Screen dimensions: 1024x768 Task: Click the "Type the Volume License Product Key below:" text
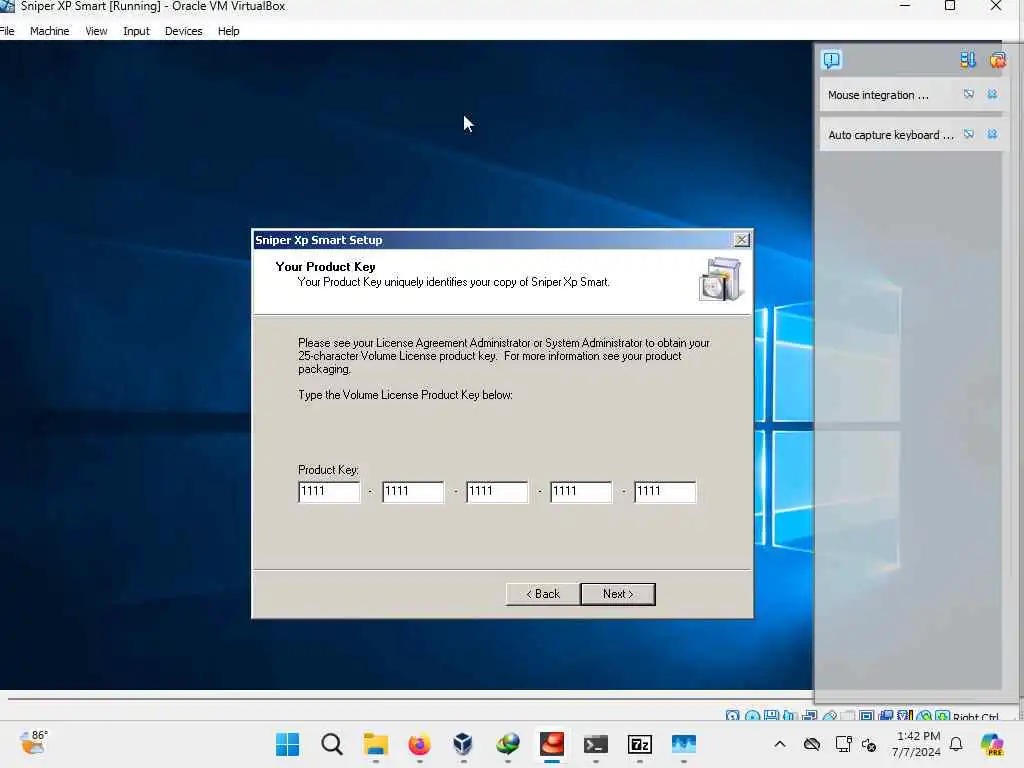point(405,395)
